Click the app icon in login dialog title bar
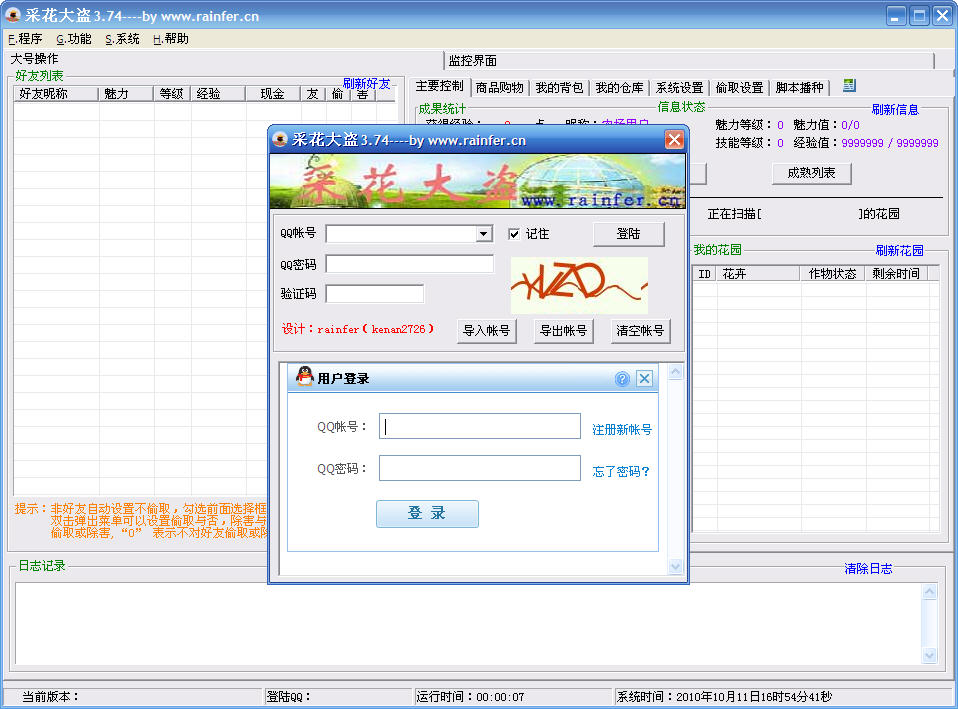This screenshot has width=958, height=709. click(280, 139)
